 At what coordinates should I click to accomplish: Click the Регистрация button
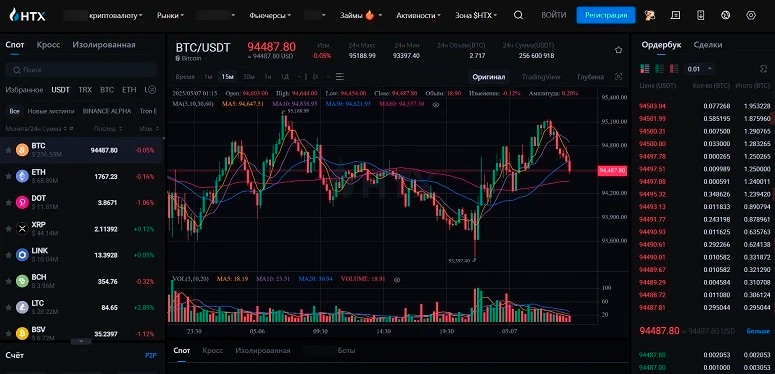[x=606, y=15]
